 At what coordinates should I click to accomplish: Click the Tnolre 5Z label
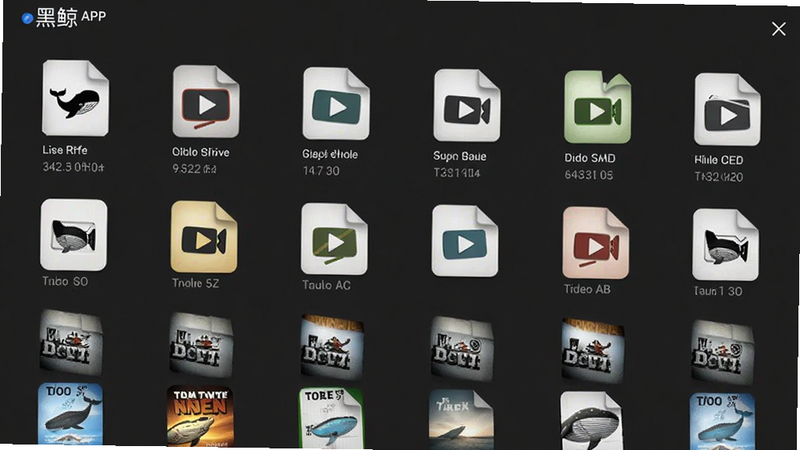195,283
